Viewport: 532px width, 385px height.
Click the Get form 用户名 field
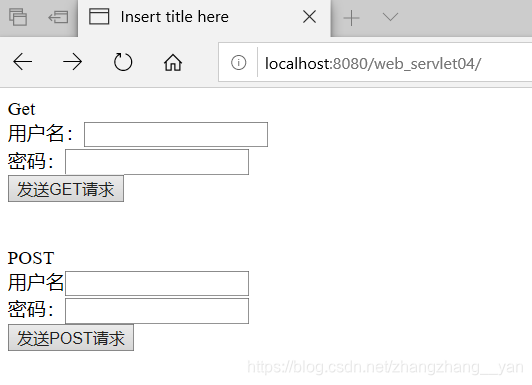tap(176, 134)
